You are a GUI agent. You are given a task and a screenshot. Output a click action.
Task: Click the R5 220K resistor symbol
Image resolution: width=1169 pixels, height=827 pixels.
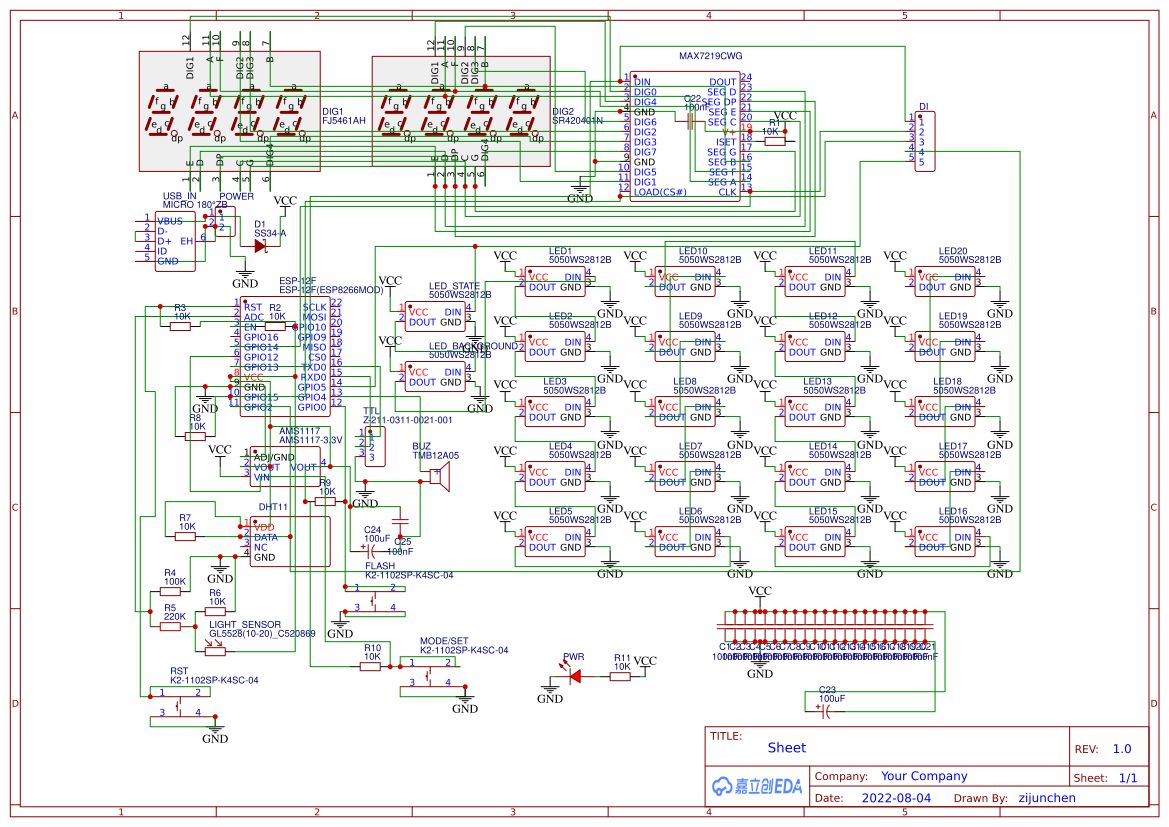point(170,626)
